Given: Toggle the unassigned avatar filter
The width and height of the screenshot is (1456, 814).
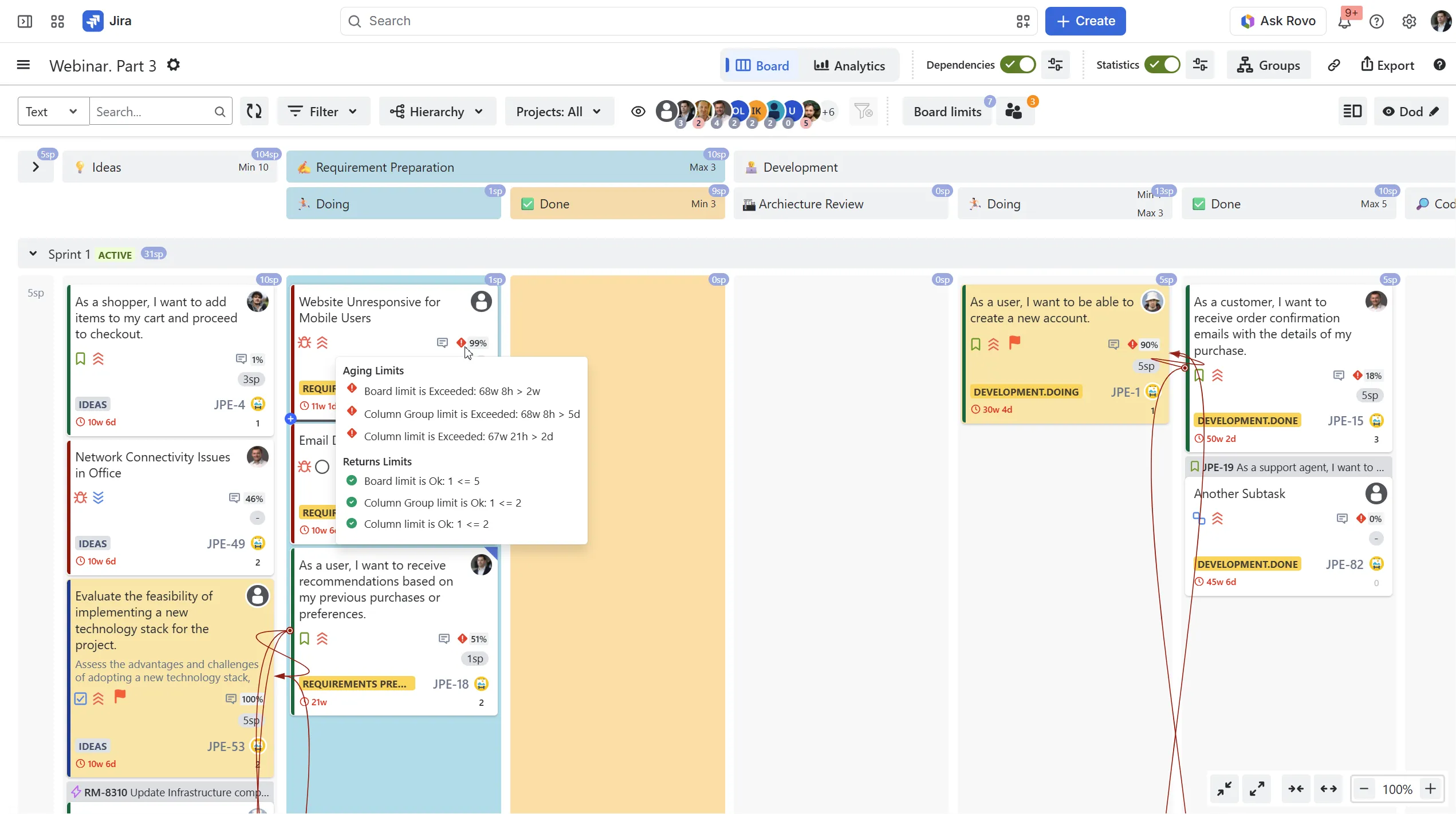Looking at the screenshot, I should pos(666,110).
